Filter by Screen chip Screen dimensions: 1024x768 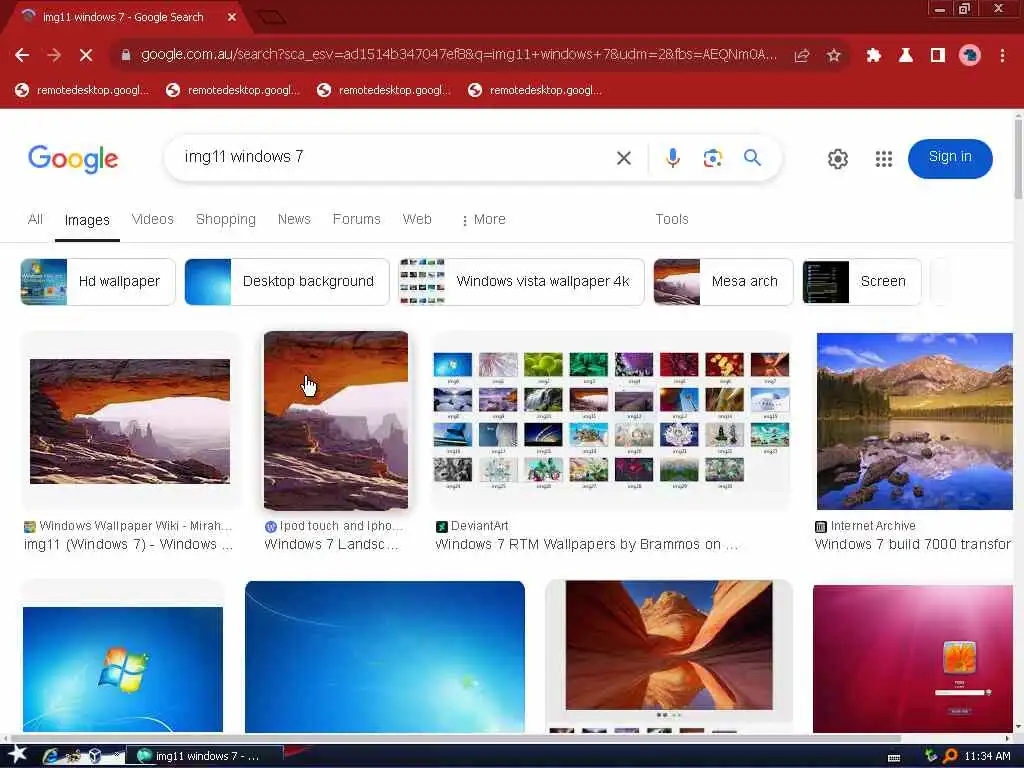(x=861, y=281)
